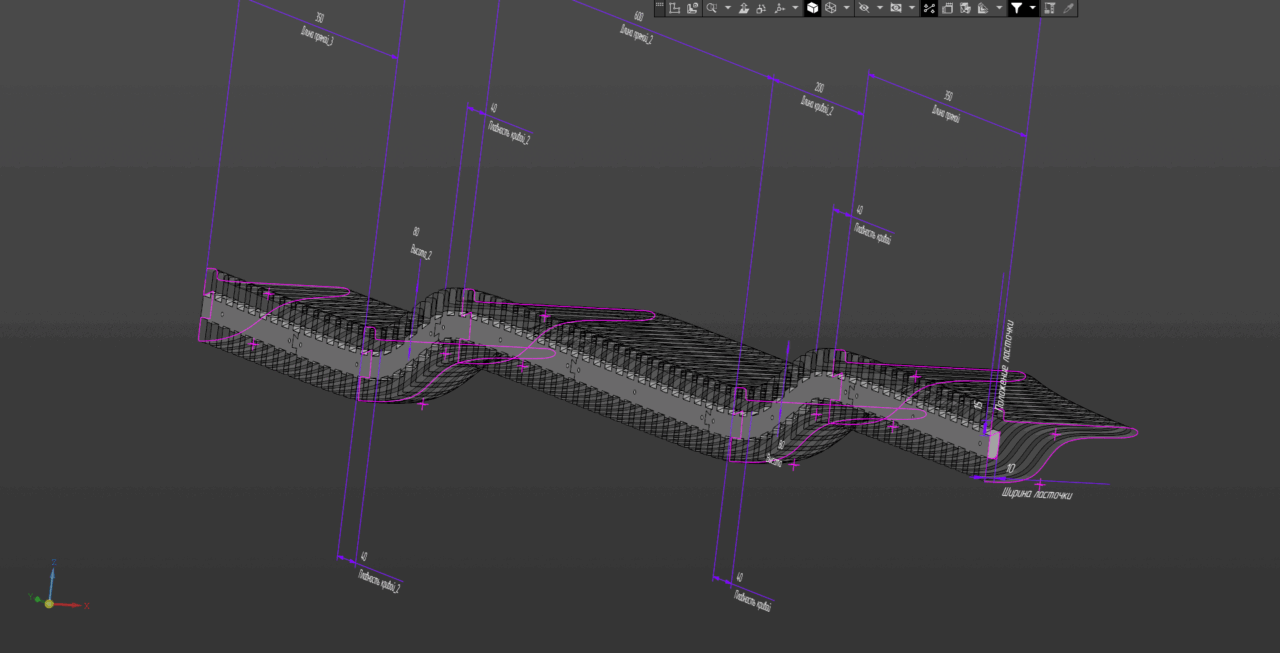Toggle the highlighted connected-nodes icon
Image resolution: width=1280 pixels, height=653 pixels.
pyautogui.click(x=929, y=8)
